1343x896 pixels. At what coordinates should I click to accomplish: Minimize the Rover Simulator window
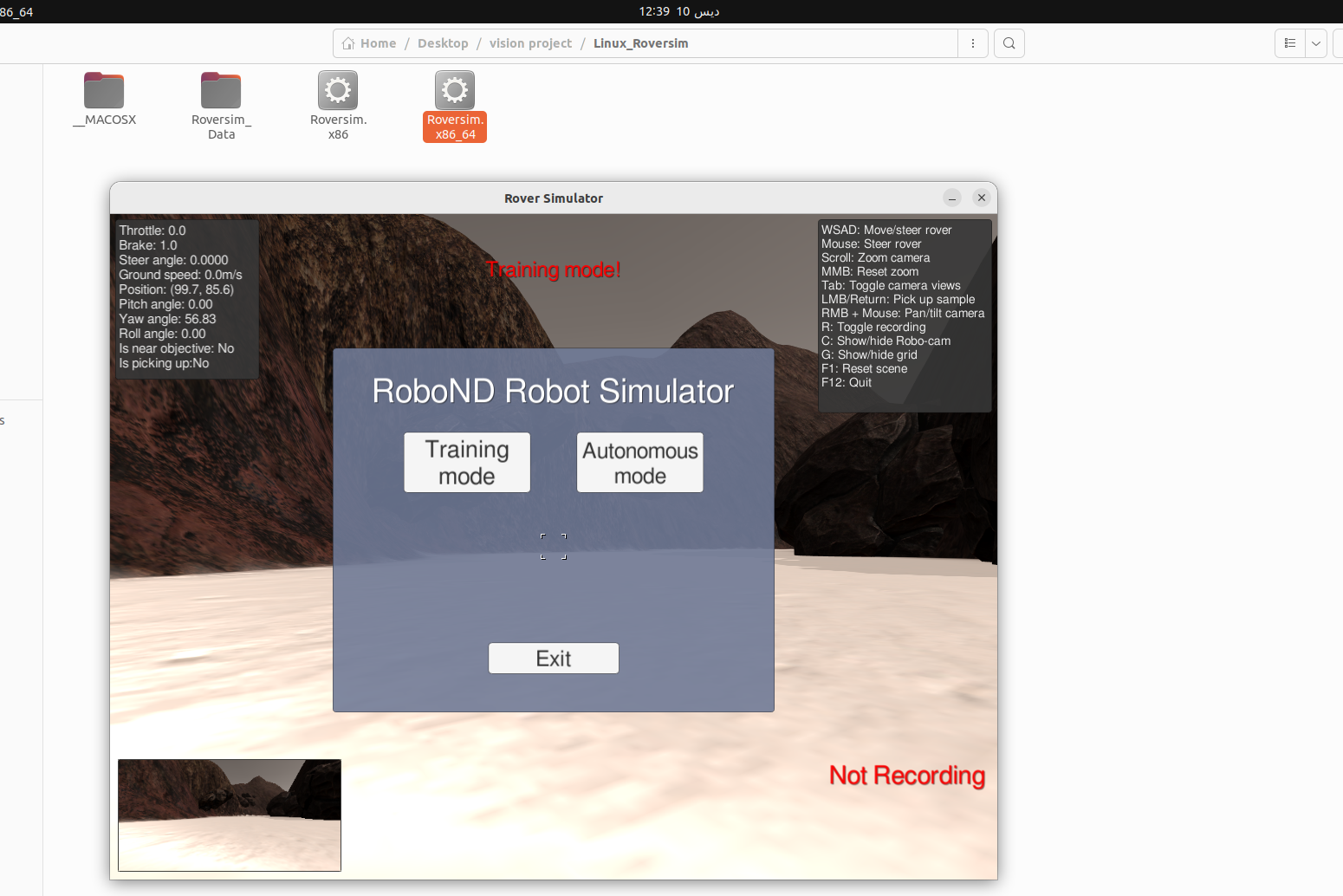[x=952, y=198]
